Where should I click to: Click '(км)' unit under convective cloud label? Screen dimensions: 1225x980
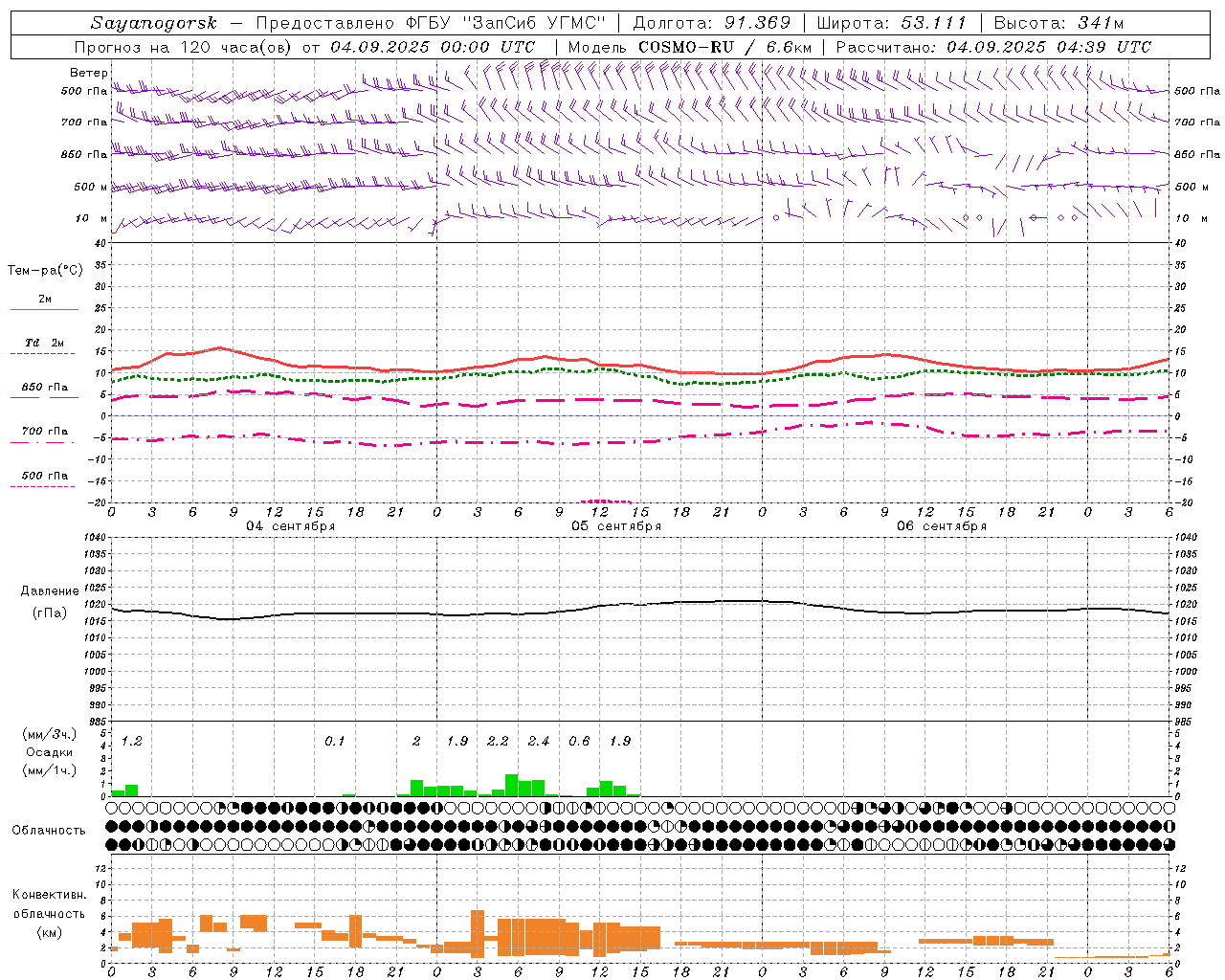(x=50, y=931)
